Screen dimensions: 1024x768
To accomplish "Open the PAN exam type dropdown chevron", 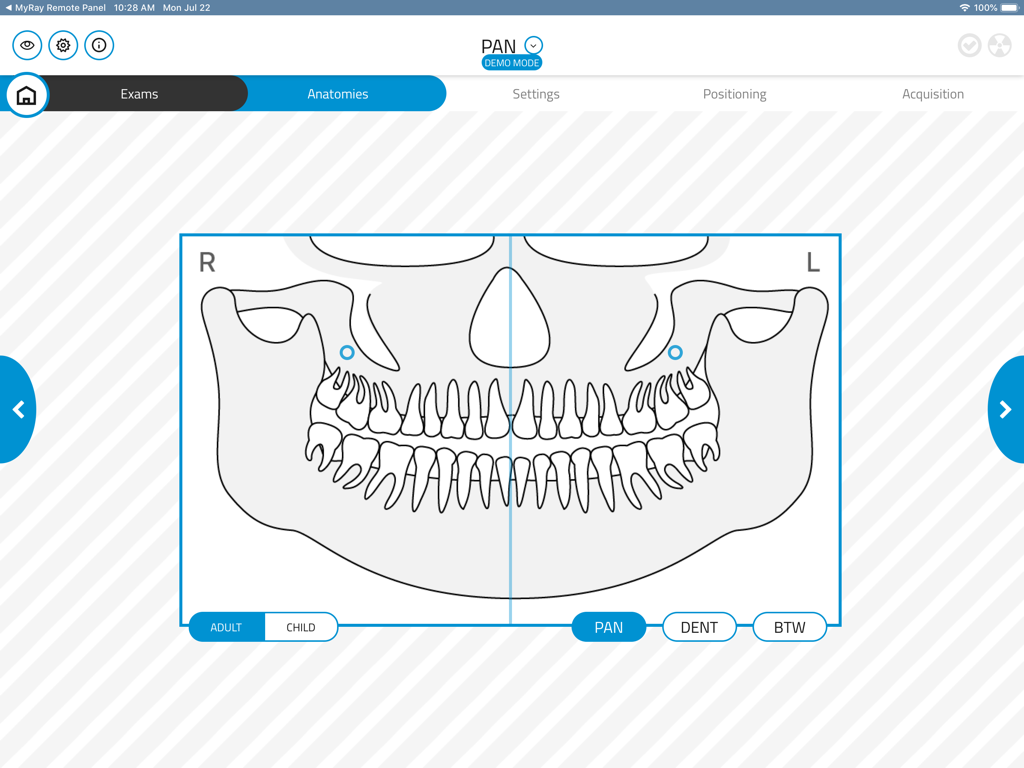I will 533,45.
